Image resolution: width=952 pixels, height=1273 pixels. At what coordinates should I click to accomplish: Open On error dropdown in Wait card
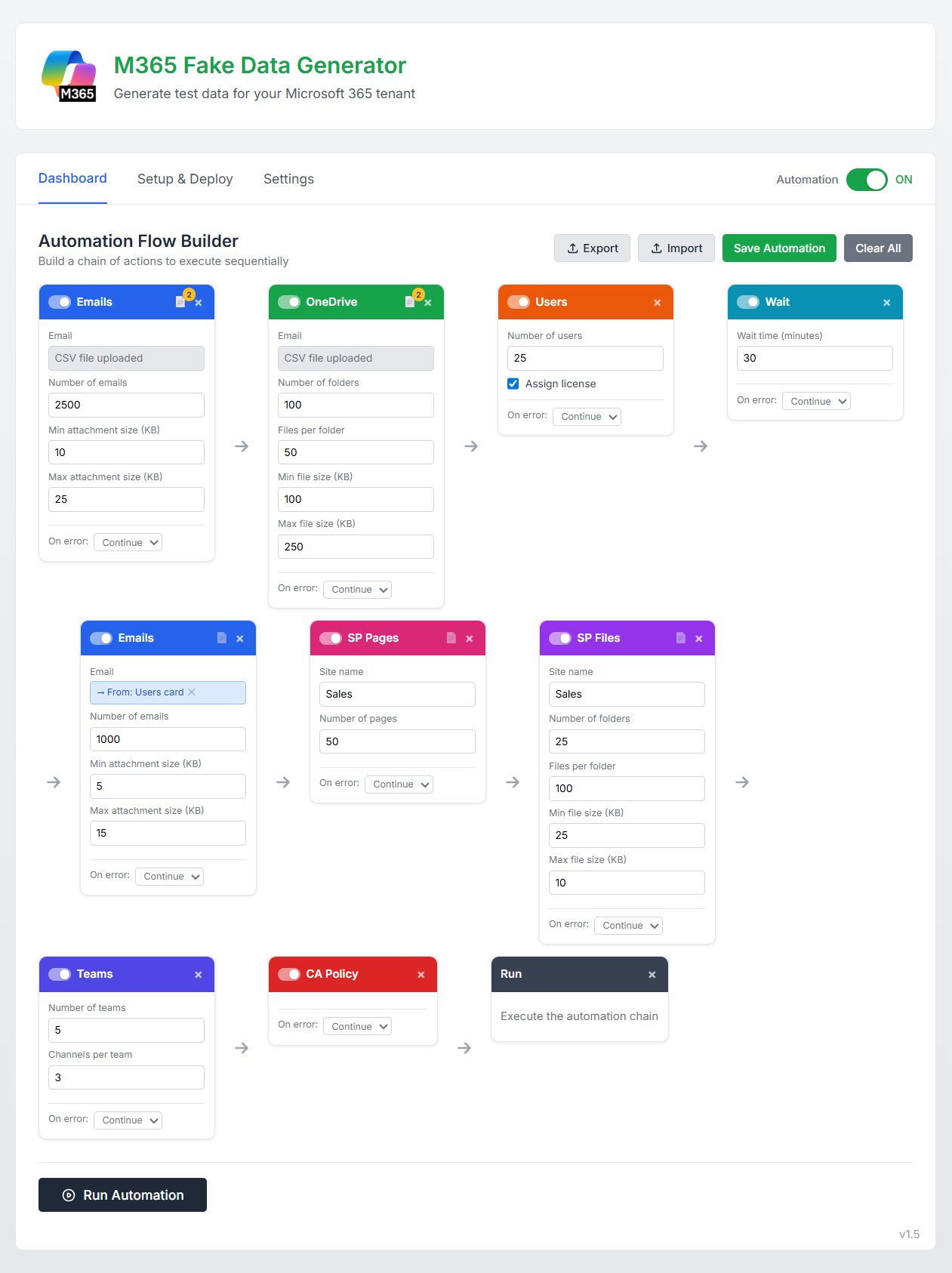coord(816,401)
